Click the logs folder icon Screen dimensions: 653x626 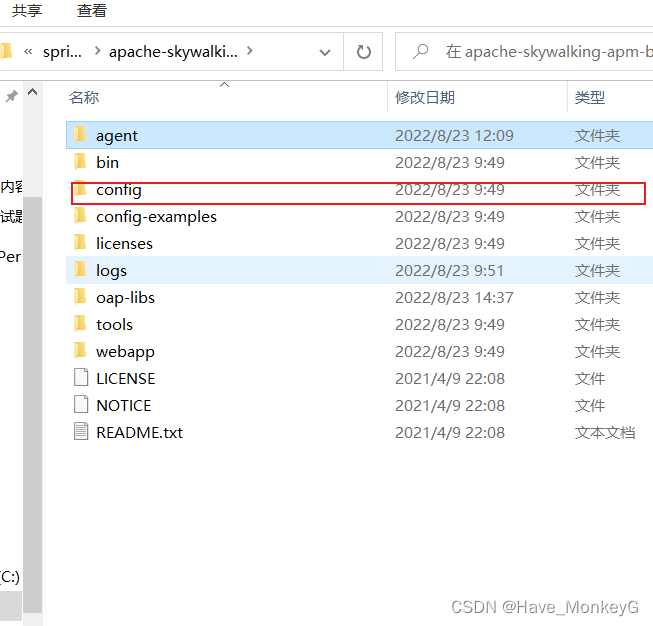[80, 270]
